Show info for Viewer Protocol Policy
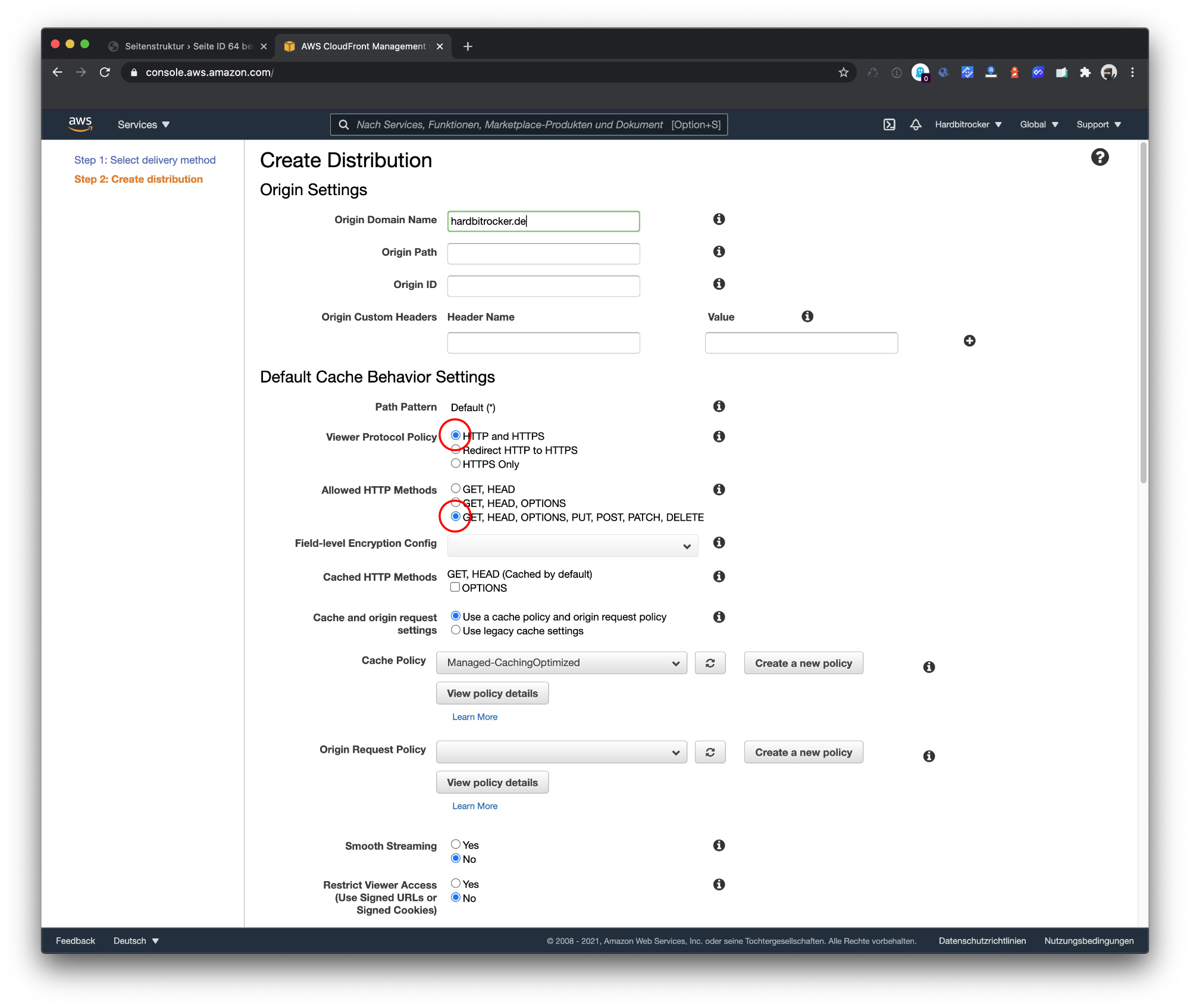 pyautogui.click(x=719, y=436)
